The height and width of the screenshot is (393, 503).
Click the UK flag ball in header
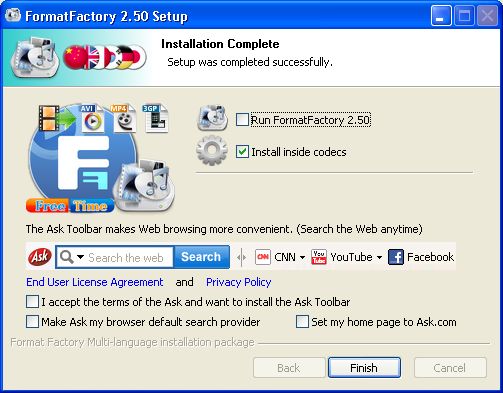coord(94,57)
